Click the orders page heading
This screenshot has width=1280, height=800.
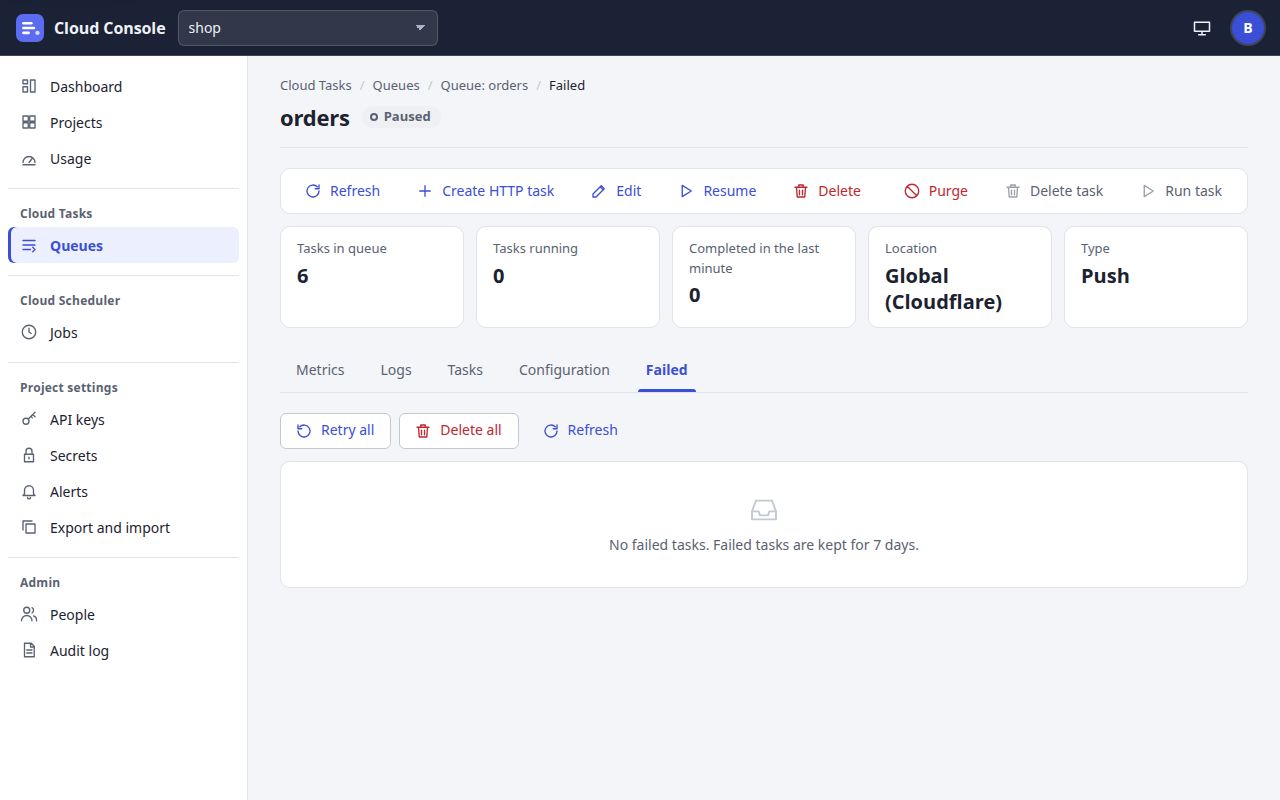click(315, 118)
